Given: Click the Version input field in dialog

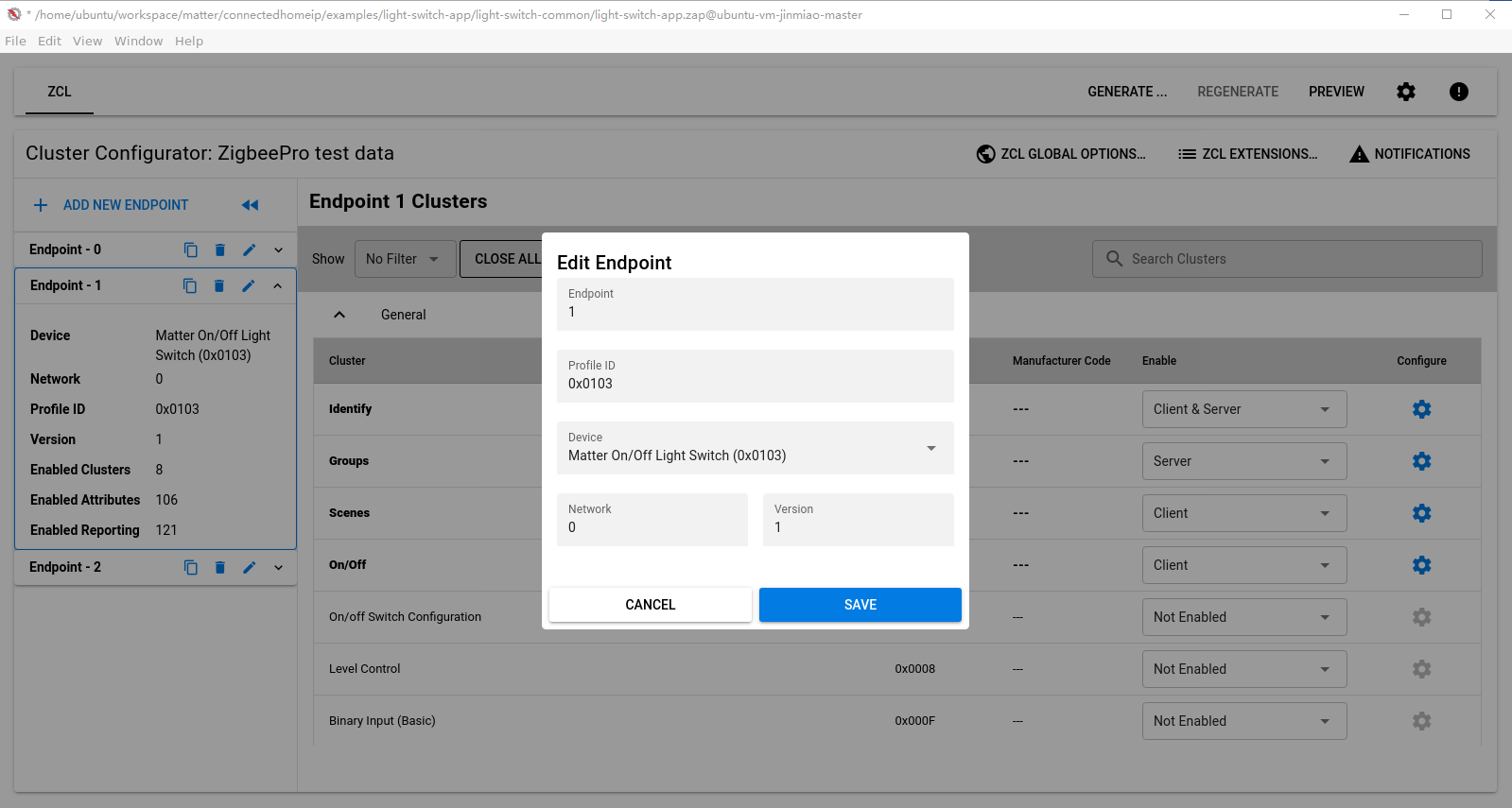Looking at the screenshot, I should pos(859,520).
